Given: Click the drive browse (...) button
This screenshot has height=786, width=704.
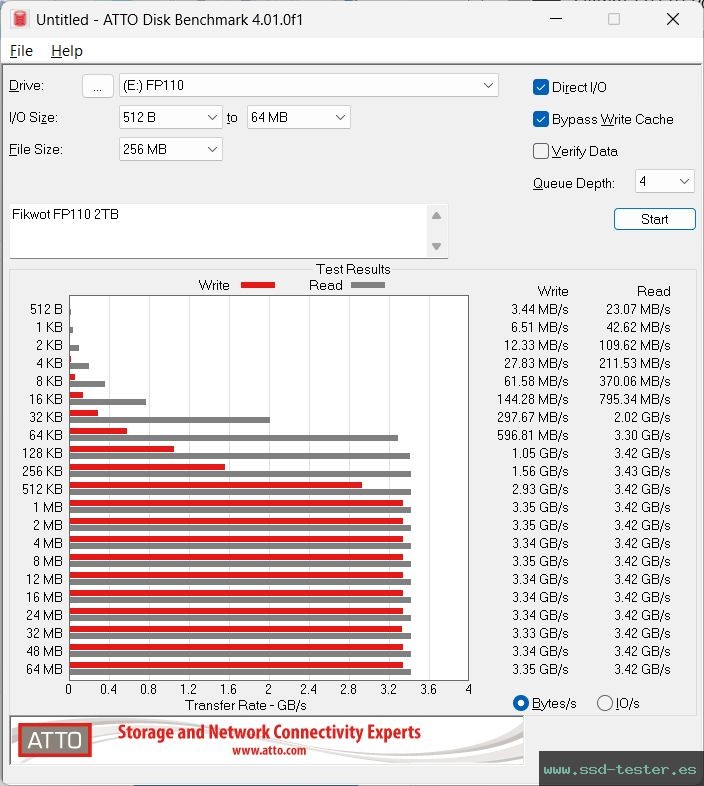Looking at the screenshot, I should 97,86.
